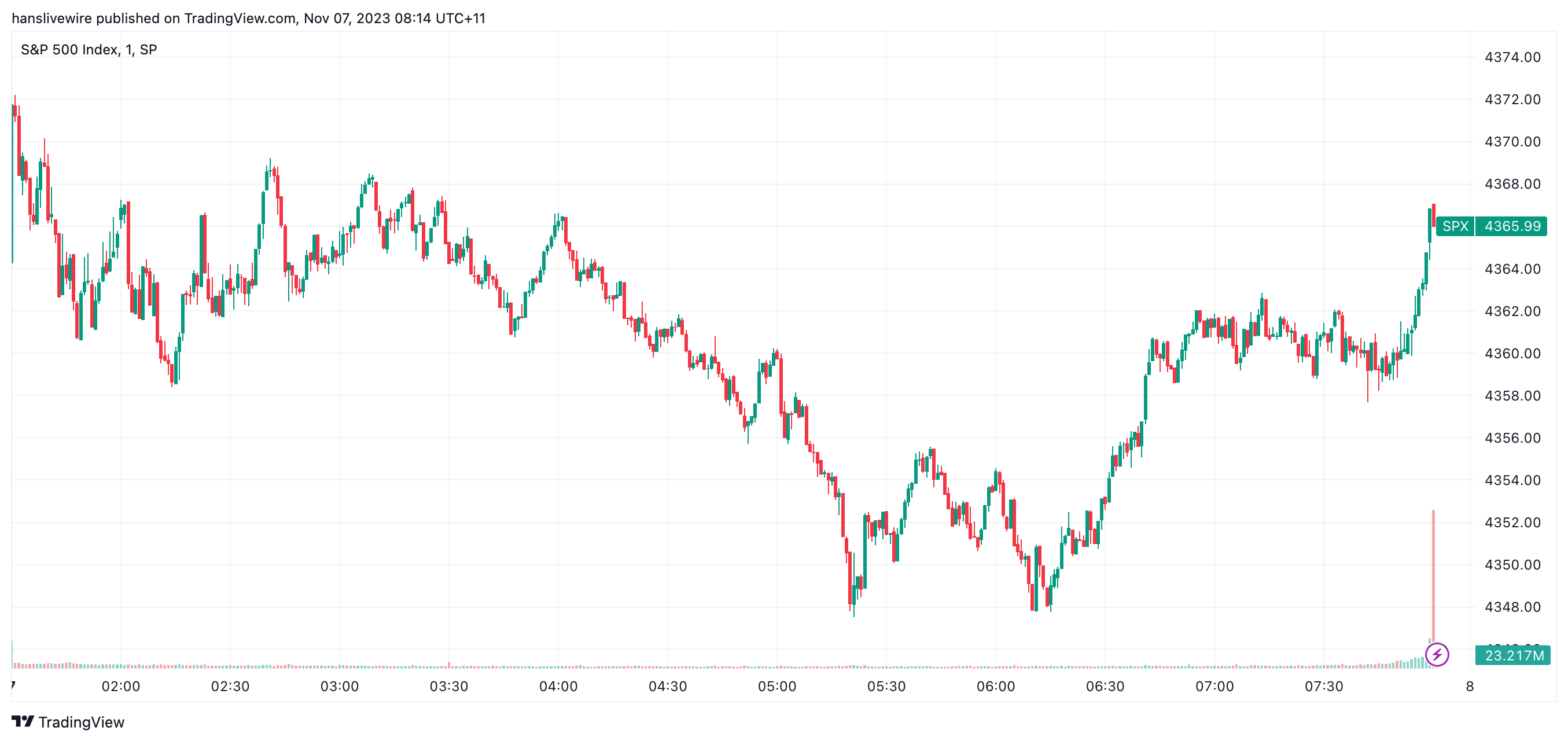Click the 4356.00 price scale label
The image size is (1568, 742).
[x=1512, y=438]
